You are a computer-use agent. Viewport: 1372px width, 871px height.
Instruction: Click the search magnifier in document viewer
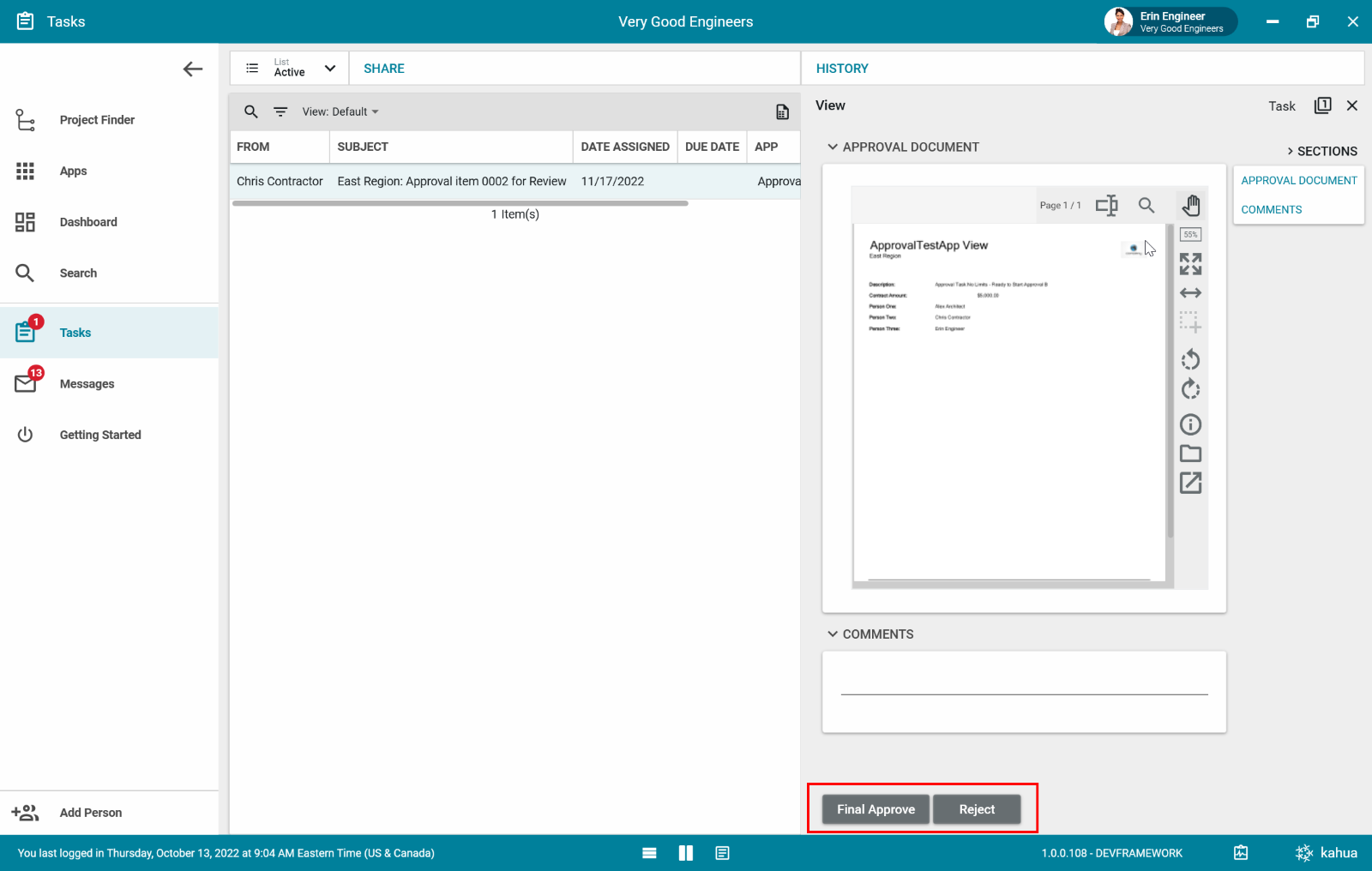(1146, 206)
